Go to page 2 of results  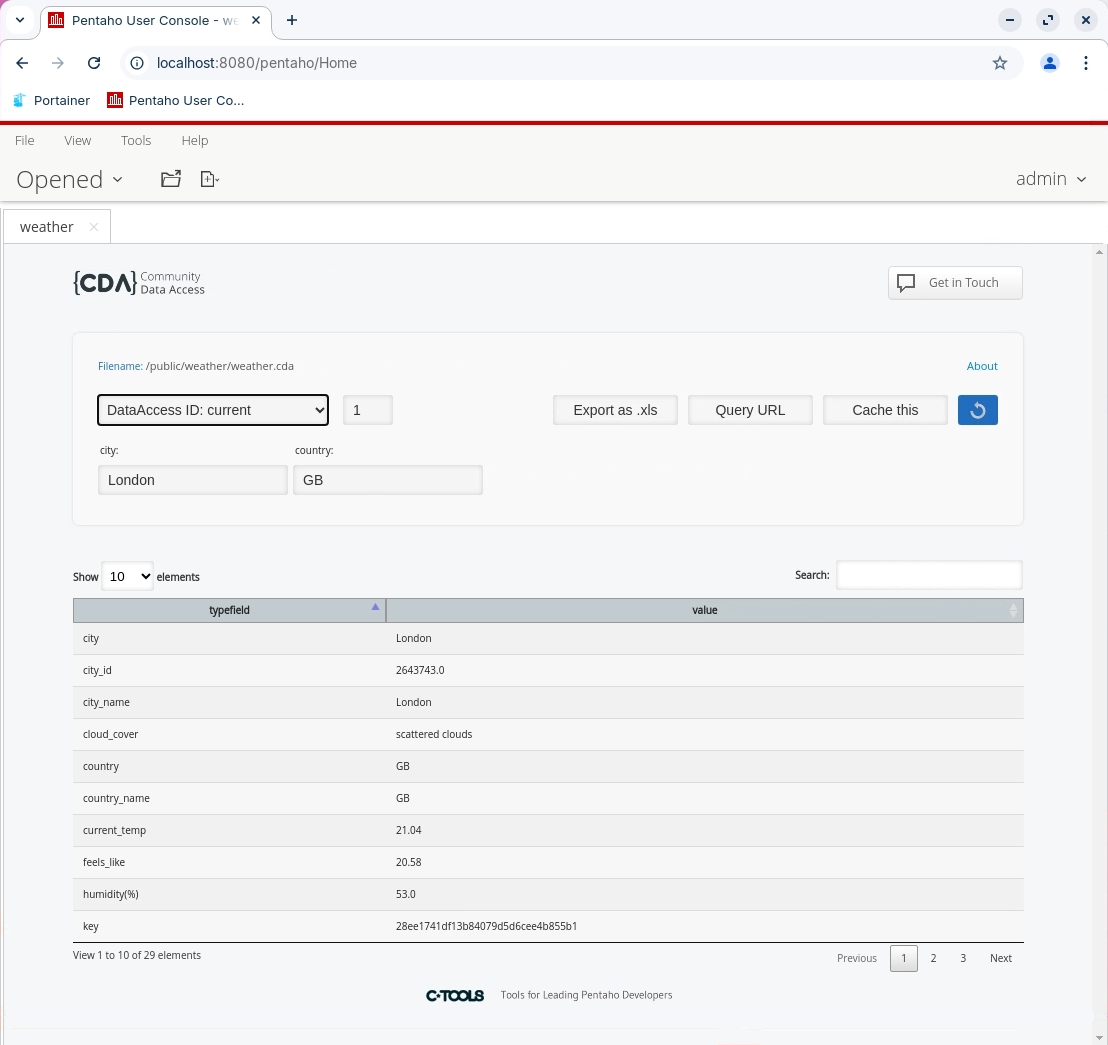point(933,958)
